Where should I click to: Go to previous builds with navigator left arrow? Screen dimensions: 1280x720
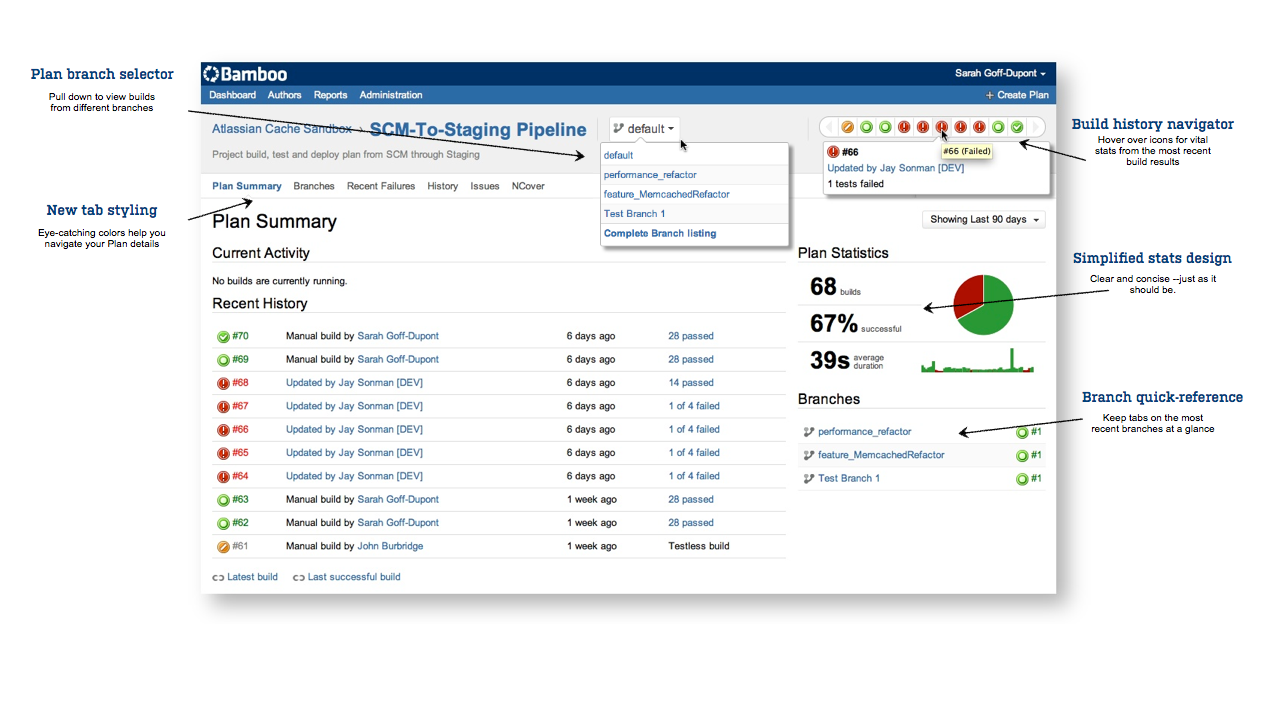pyautogui.click(x=829, y=127)
